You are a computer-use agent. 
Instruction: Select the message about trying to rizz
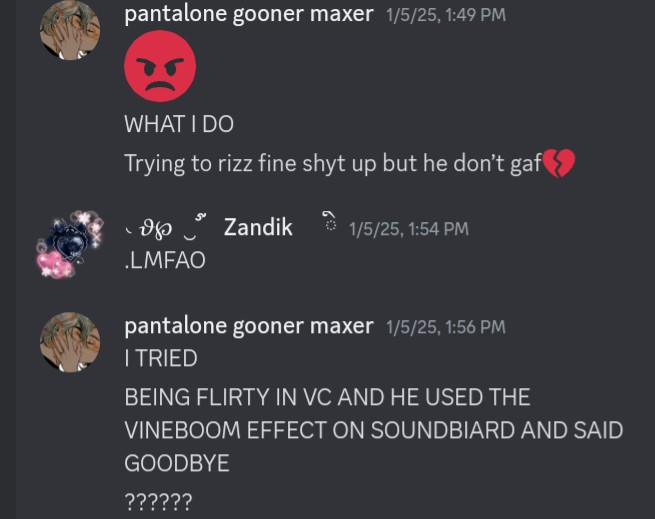(350, 163)
